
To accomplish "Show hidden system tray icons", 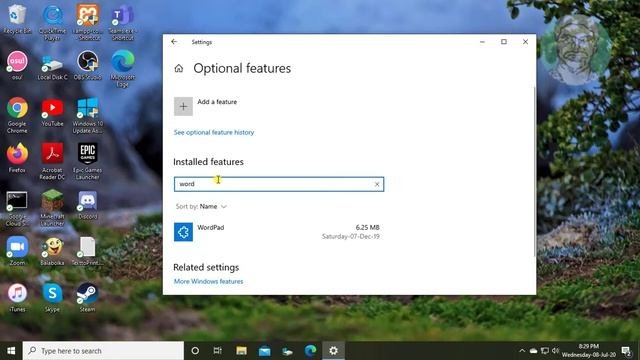I will coord(522,351).
